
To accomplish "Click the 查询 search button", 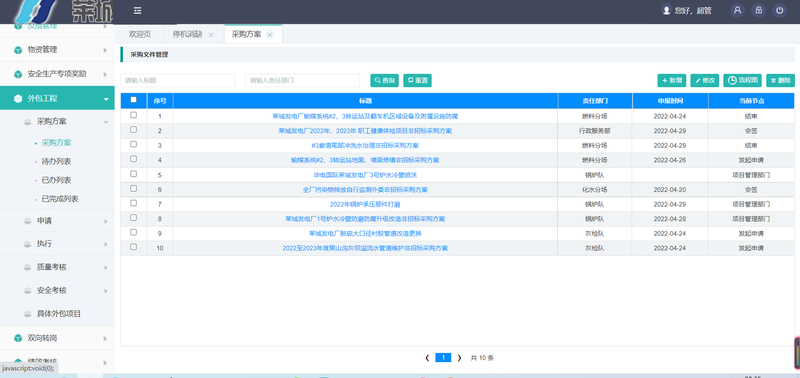I will (x=385, y=81).
